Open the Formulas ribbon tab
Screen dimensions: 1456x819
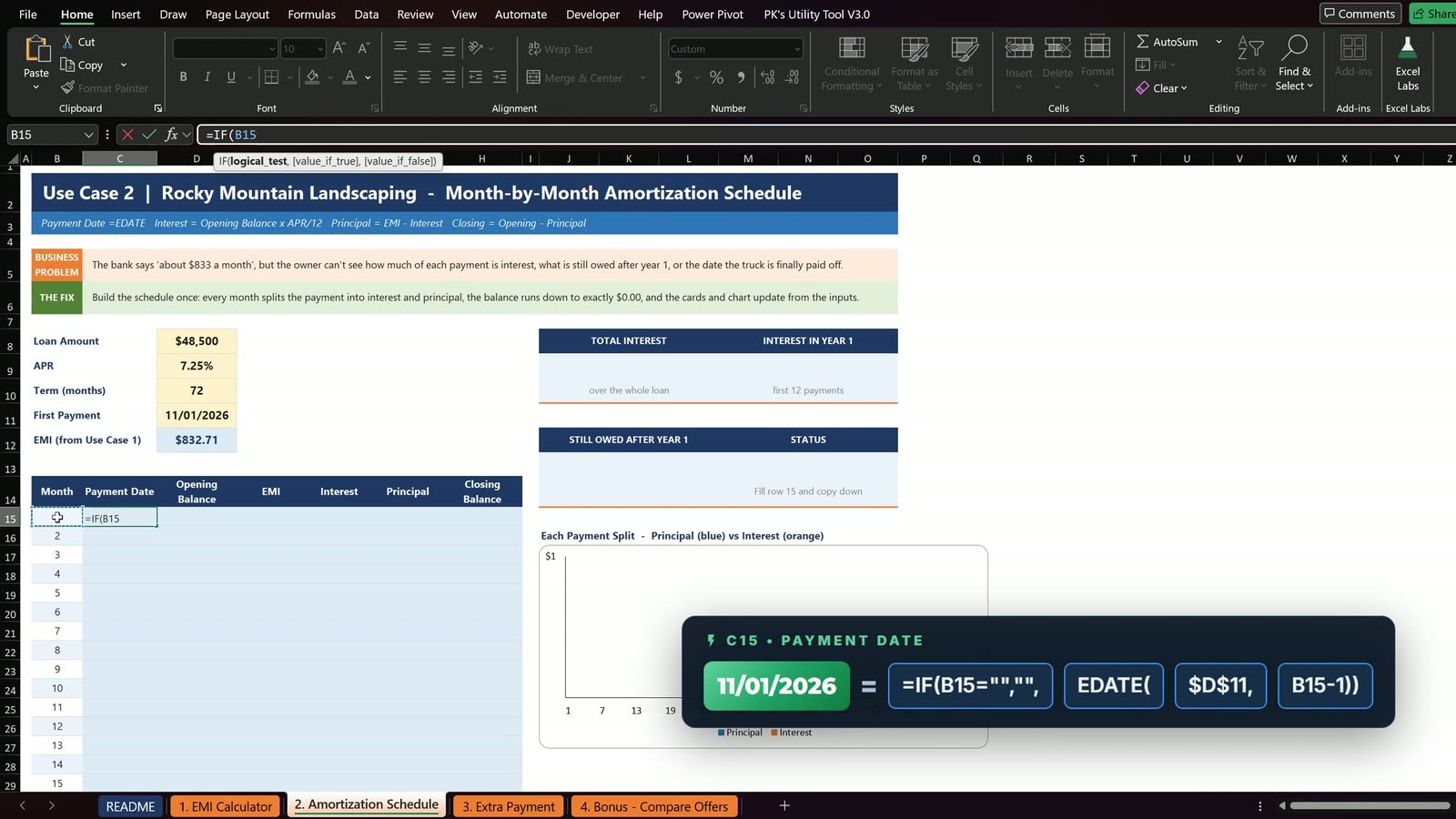(311, 14)
